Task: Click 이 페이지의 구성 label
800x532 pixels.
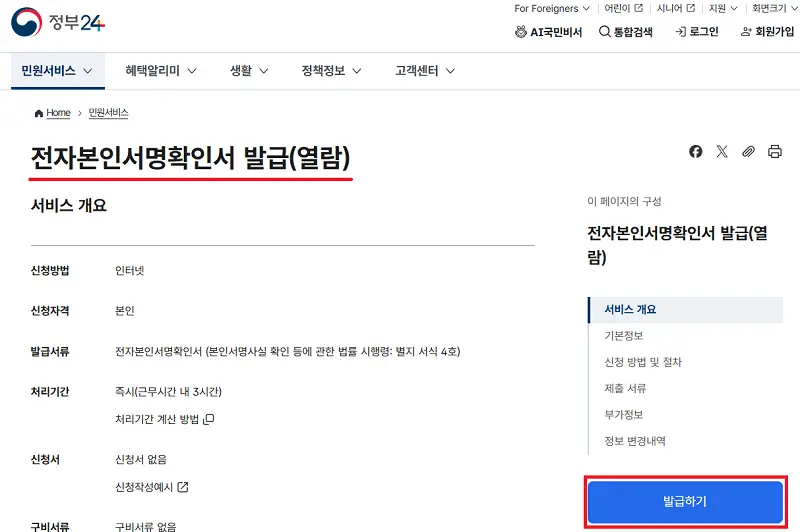Action: coord(624,201)
